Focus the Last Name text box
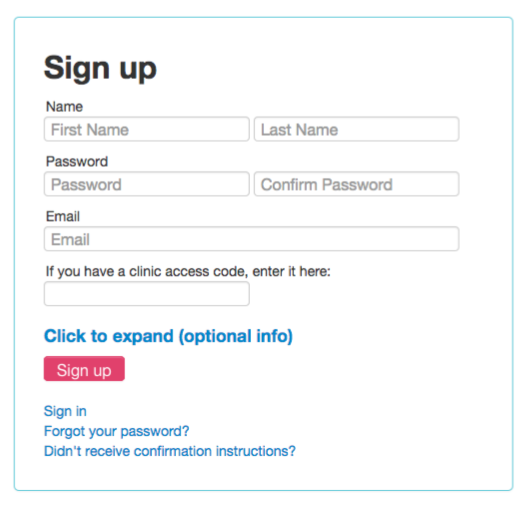Image resolution: width=525 pixels, height=506 pixels. point(357,129)
